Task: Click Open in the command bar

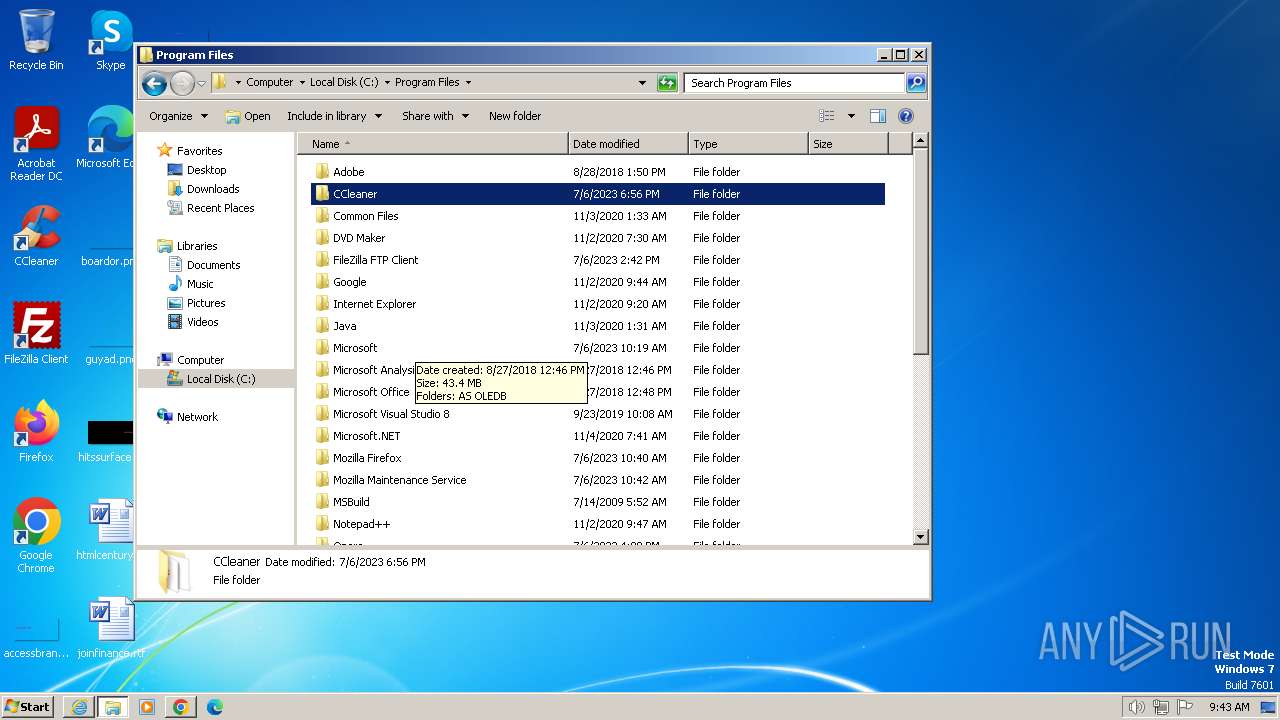Action: point(248,116)
